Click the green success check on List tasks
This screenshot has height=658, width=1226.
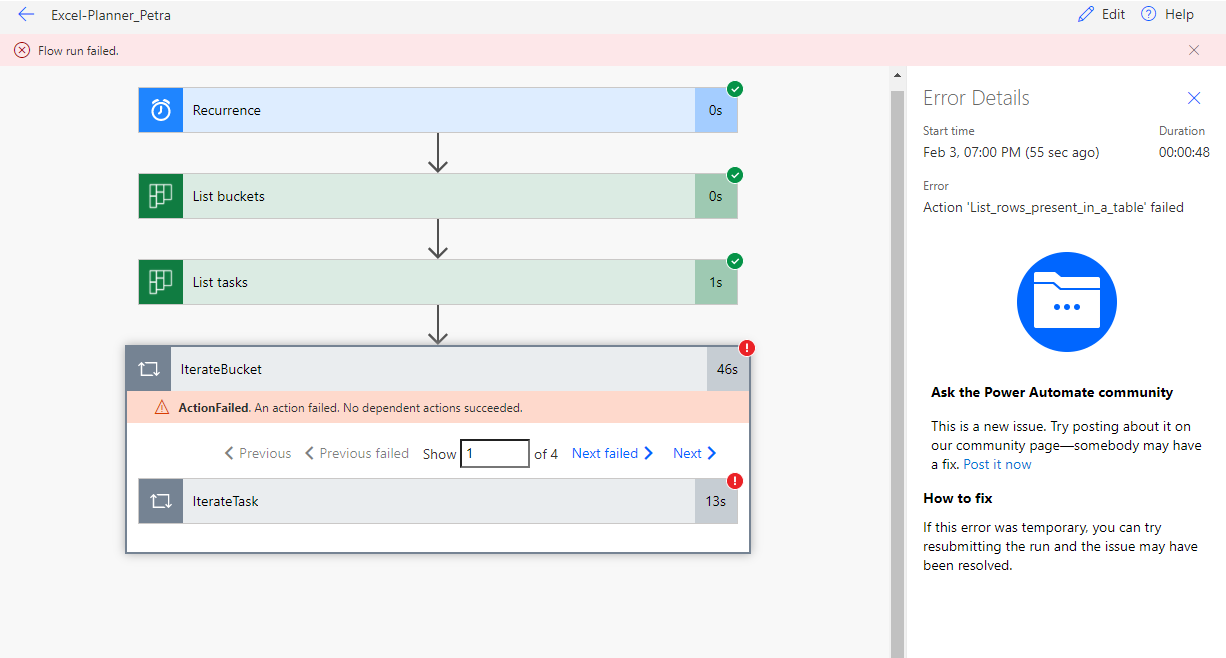[735, 261]
